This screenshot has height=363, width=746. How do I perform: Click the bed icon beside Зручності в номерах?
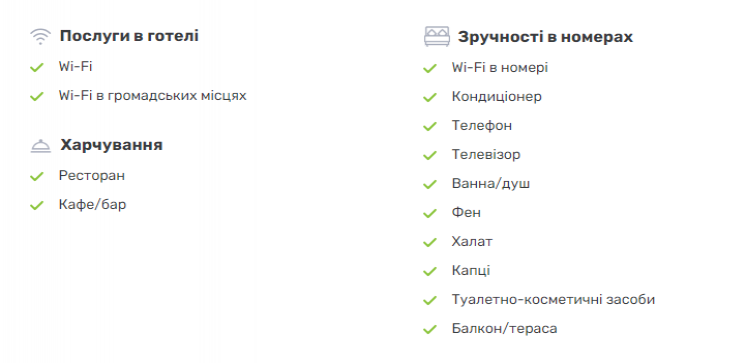pyautogui.click(x=437, y=37)
